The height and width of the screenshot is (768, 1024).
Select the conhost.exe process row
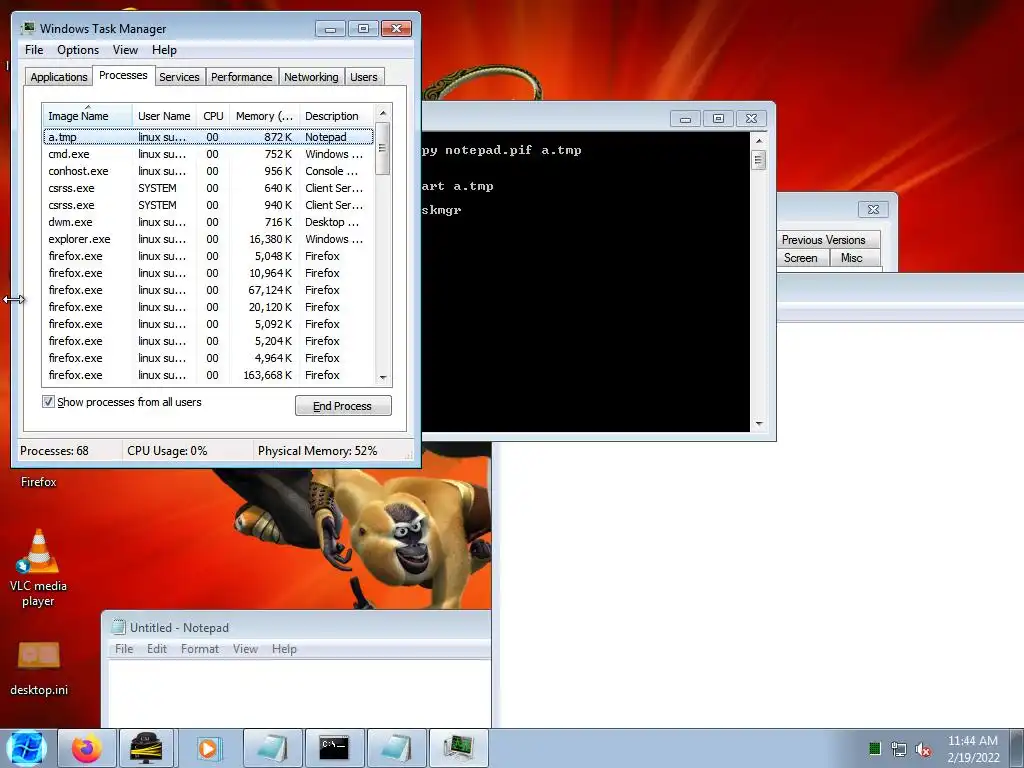208,171
